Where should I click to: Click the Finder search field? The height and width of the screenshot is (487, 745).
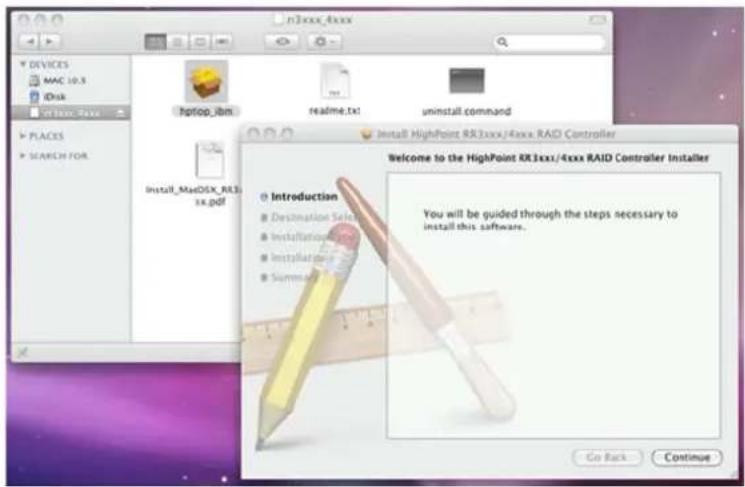coord(550,42)
